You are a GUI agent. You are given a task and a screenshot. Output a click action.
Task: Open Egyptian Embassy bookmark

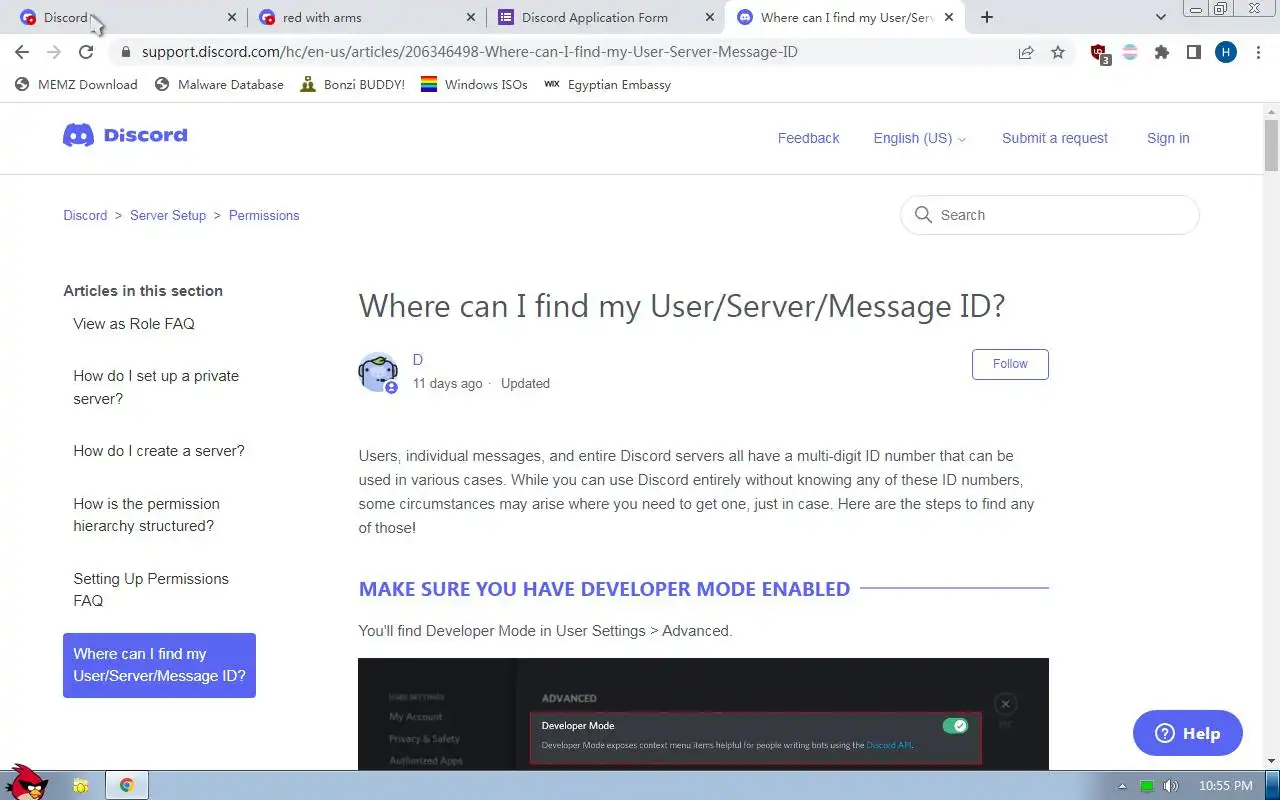(607, 85)
